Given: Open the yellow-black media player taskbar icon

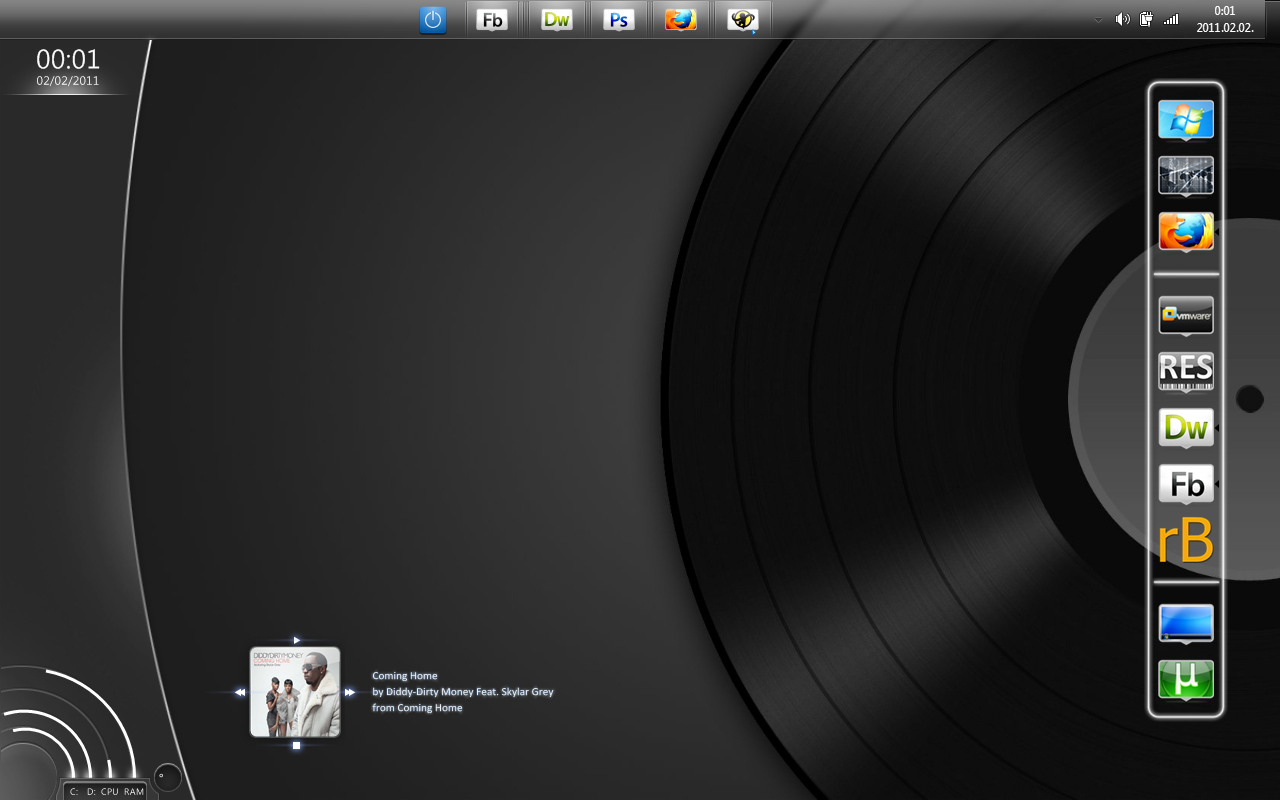Looking at the screenshot, I should click(742, 19).
